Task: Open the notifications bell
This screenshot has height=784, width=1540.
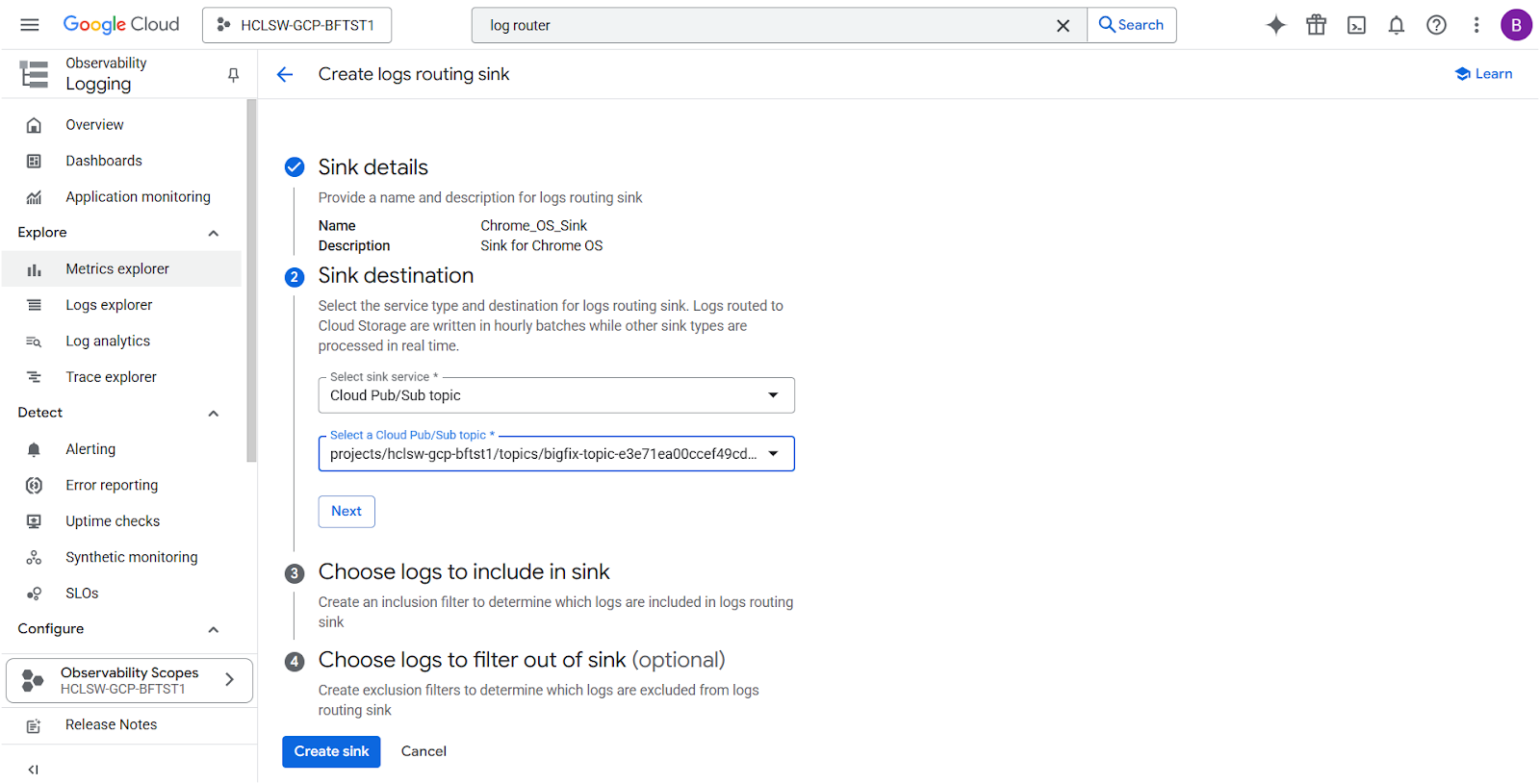Action: (1396, 25)
